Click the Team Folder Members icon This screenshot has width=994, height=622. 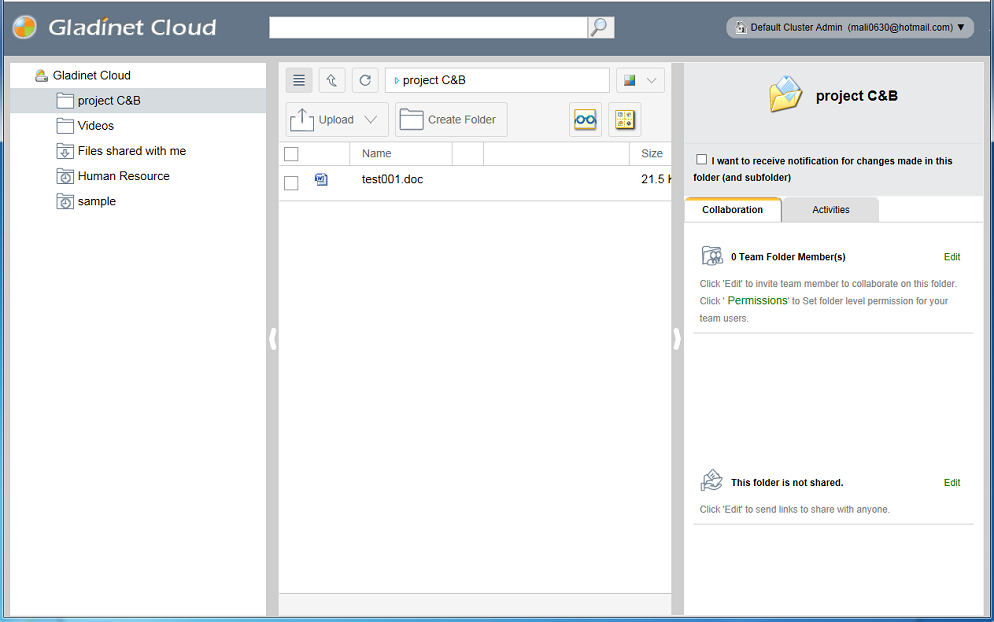click(x=713, y=256)
